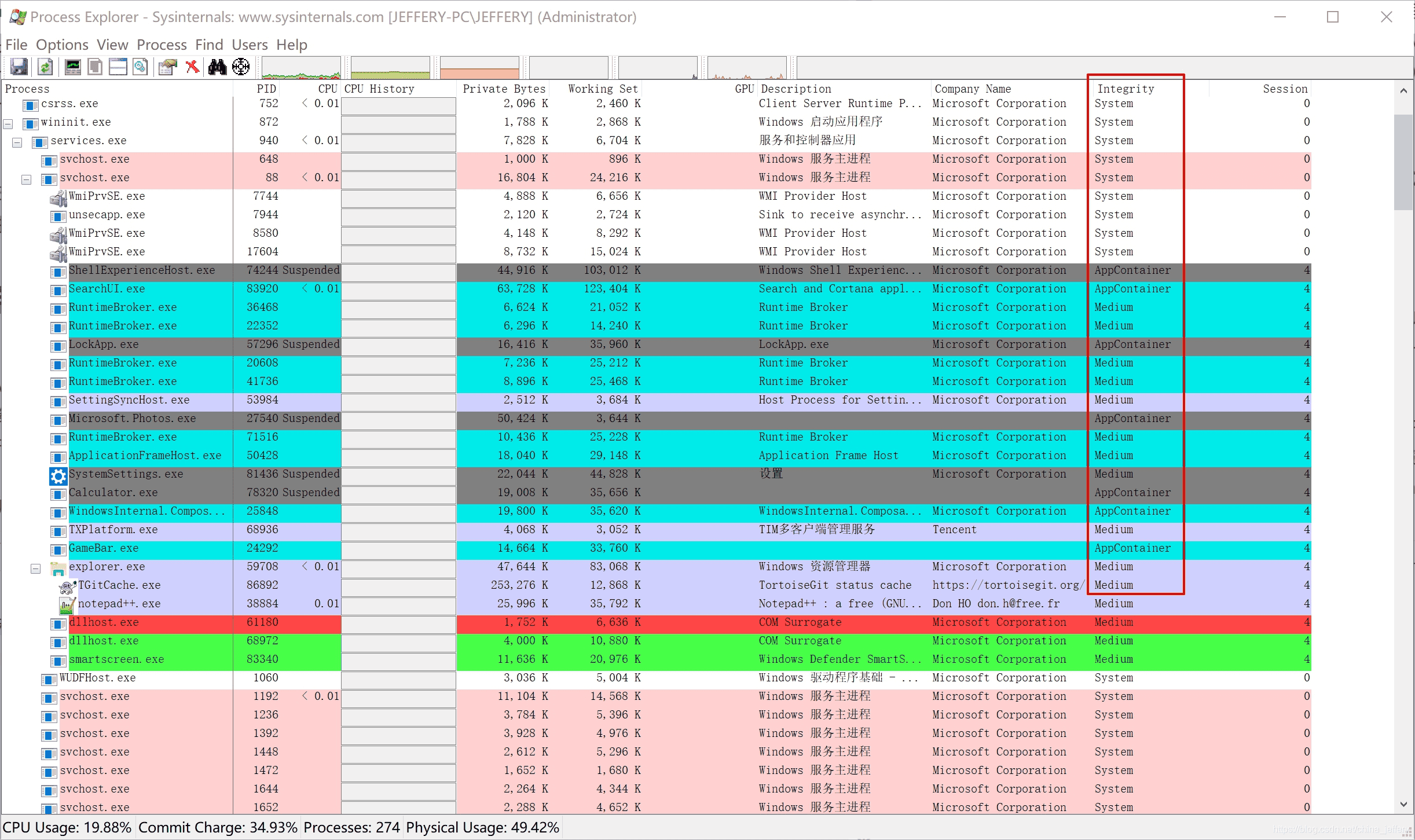Click the Refresh Now toolbar icon

pyautogui.click(x=45, y=67)
